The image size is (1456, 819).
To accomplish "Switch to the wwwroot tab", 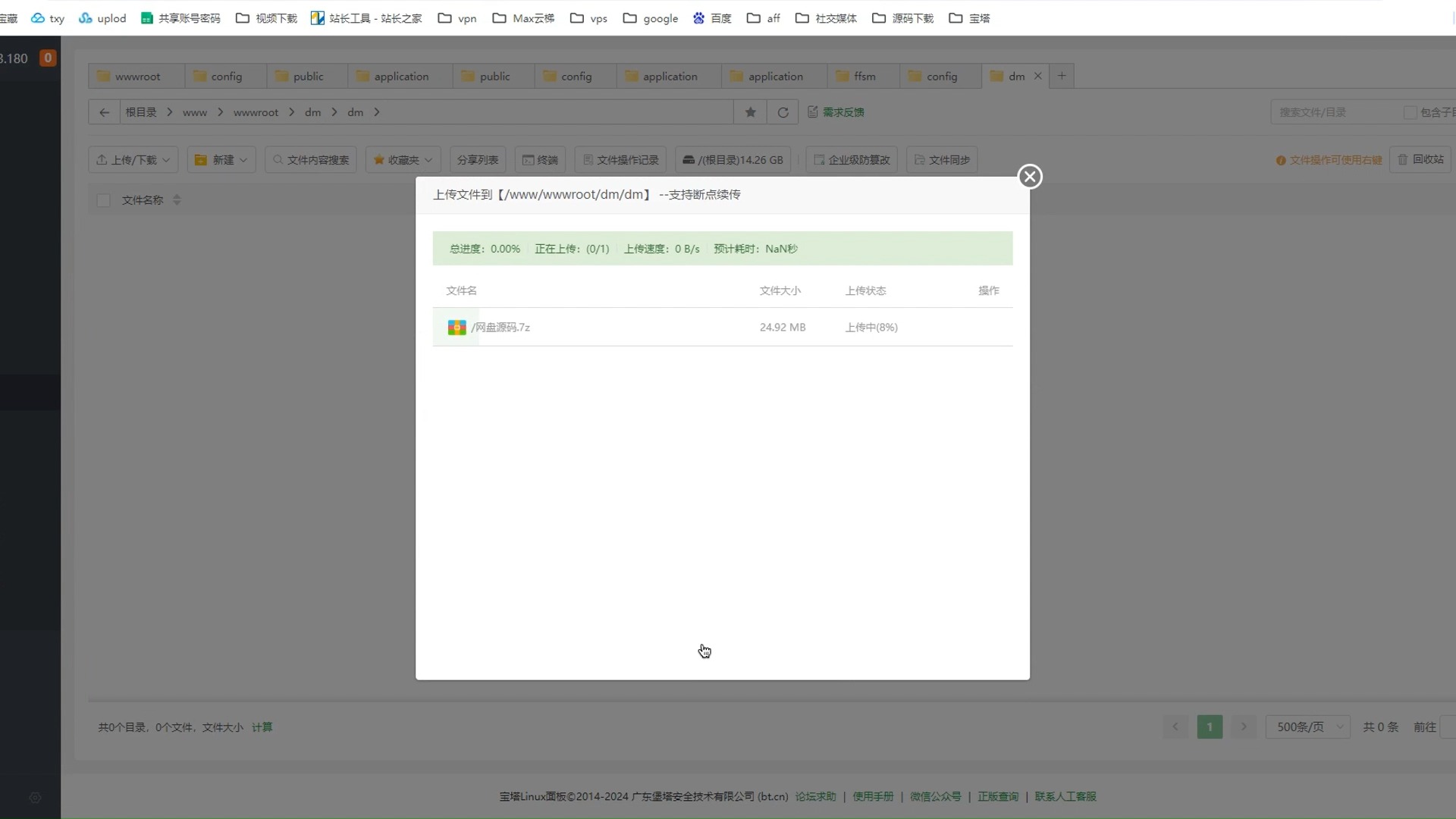I will [136, 76].
